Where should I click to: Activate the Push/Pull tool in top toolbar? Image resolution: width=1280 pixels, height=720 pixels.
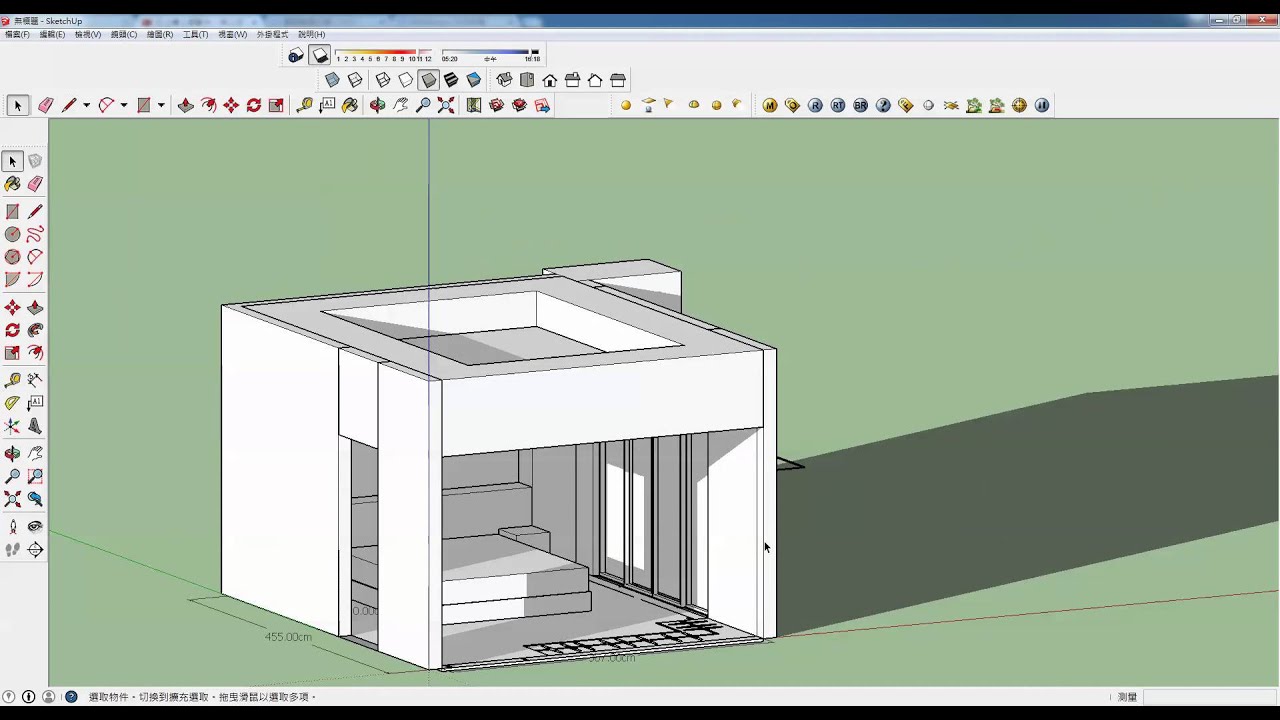186,105
